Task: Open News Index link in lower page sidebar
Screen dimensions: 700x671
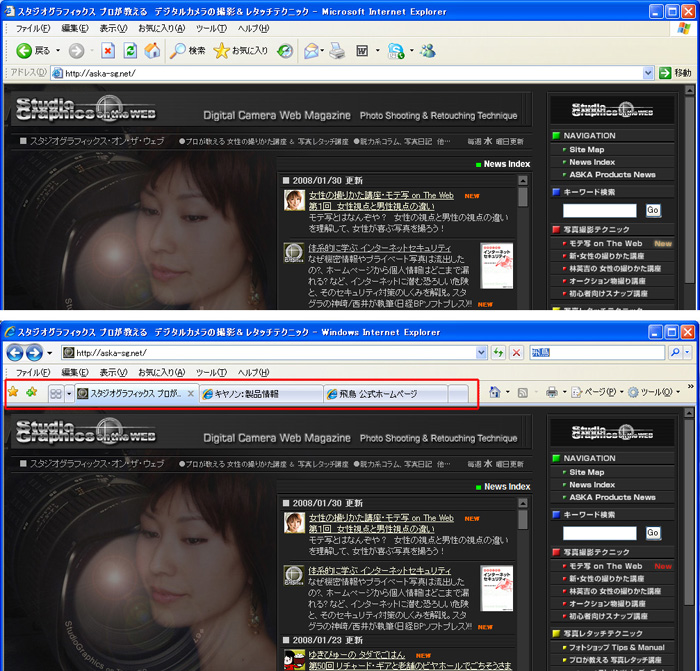Action: (x=592, y=484)
